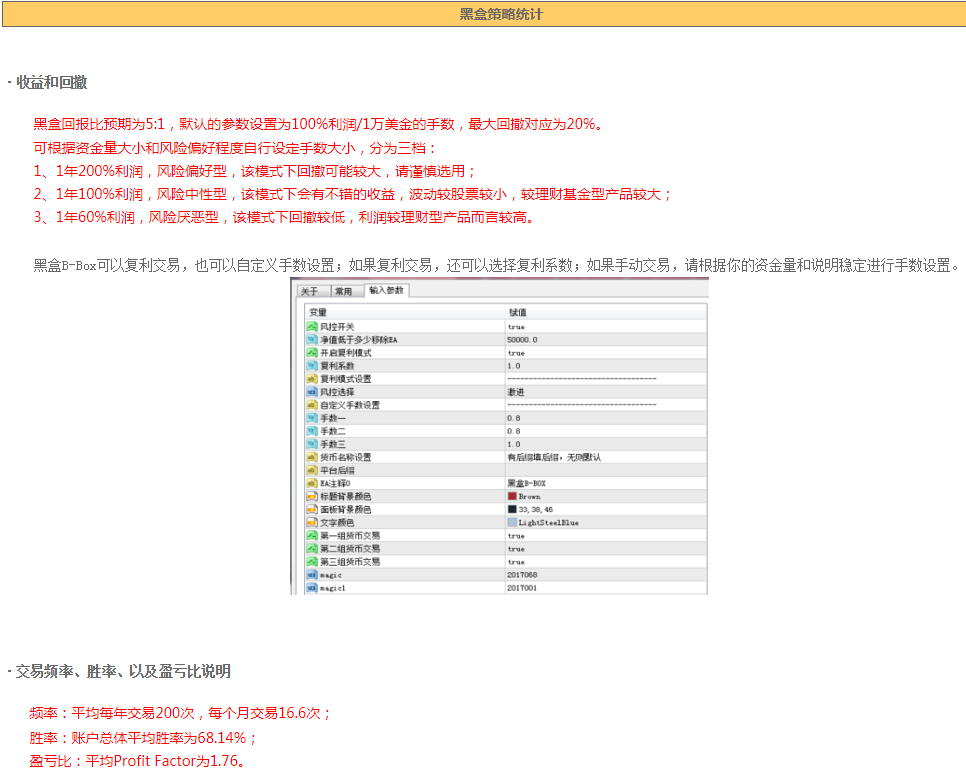966x782 pixels.
Task: Edit the magic value 2017068
Action: (x=605, y=575)
